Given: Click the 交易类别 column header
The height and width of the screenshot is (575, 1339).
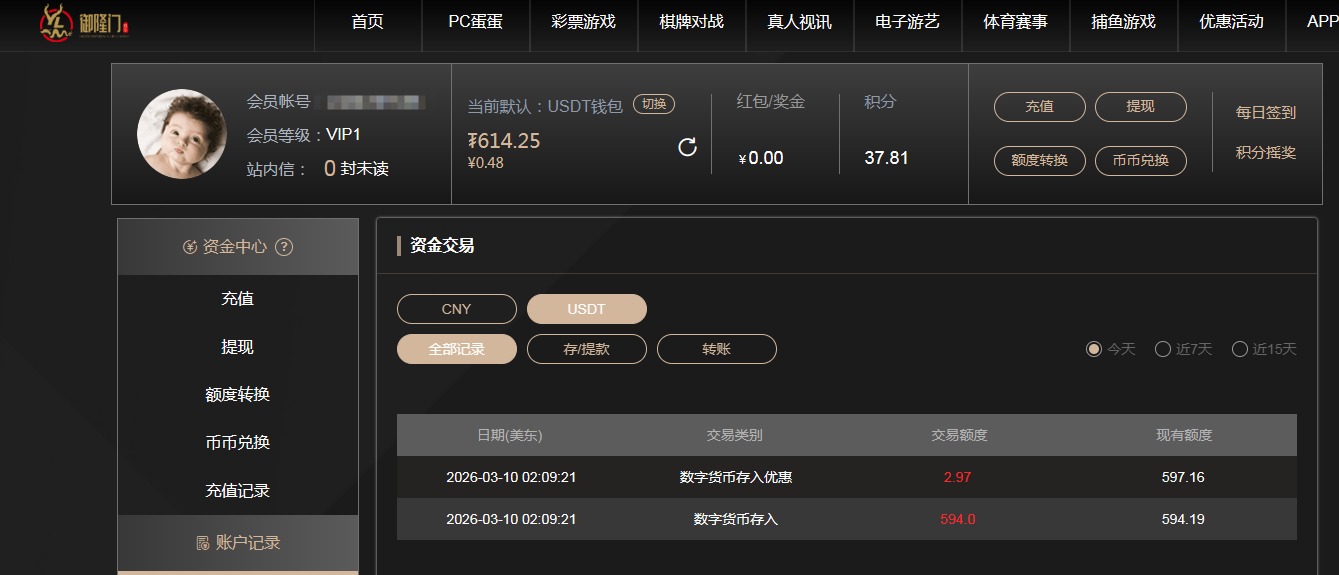Looking at the screenshot, I should pyautogui.click(x=735, y=435).
